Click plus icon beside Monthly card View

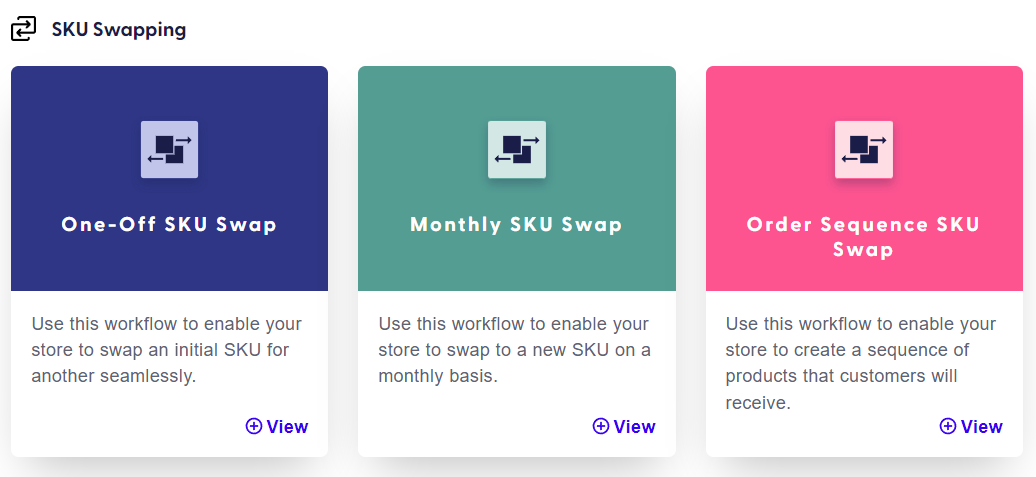pyautogui.click(x=601, y=426)
